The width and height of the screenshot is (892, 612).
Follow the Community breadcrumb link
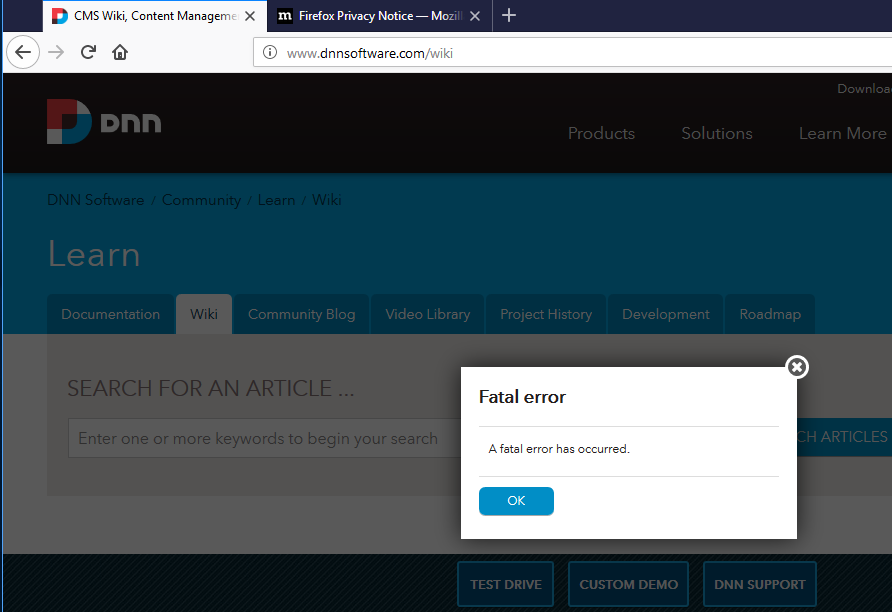coord(201,200)
